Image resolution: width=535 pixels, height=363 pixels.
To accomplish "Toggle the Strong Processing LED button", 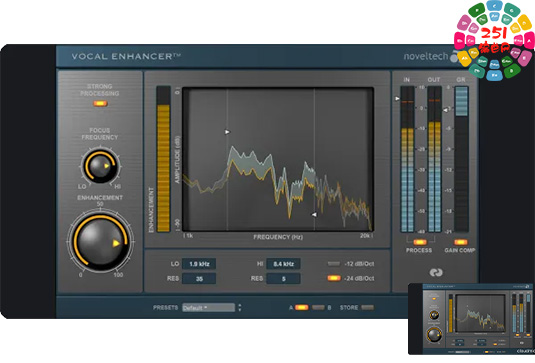I will (x=100, y=103).
